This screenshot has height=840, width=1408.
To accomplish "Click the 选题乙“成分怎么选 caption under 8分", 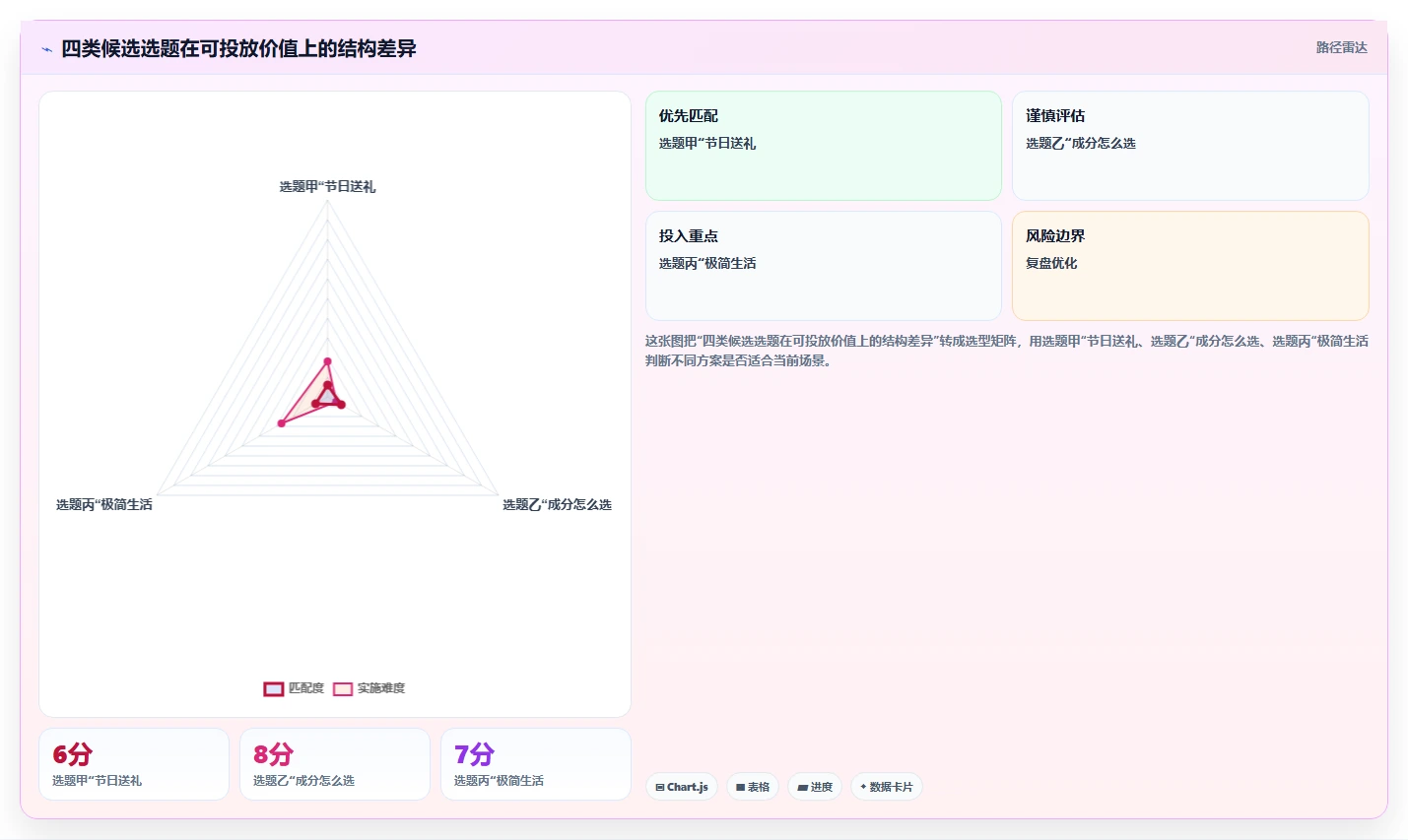I will click(x=303, y=780).
